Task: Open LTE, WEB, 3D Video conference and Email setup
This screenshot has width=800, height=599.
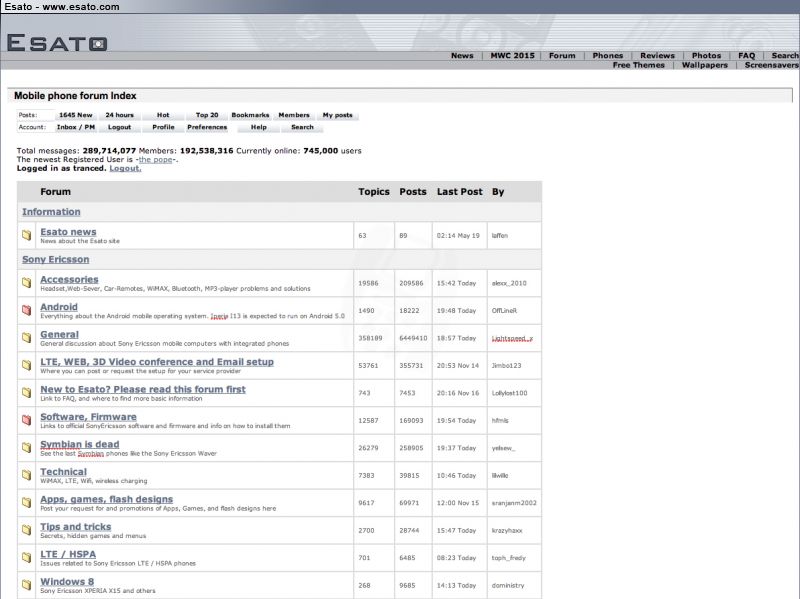Action: point(157,362)
